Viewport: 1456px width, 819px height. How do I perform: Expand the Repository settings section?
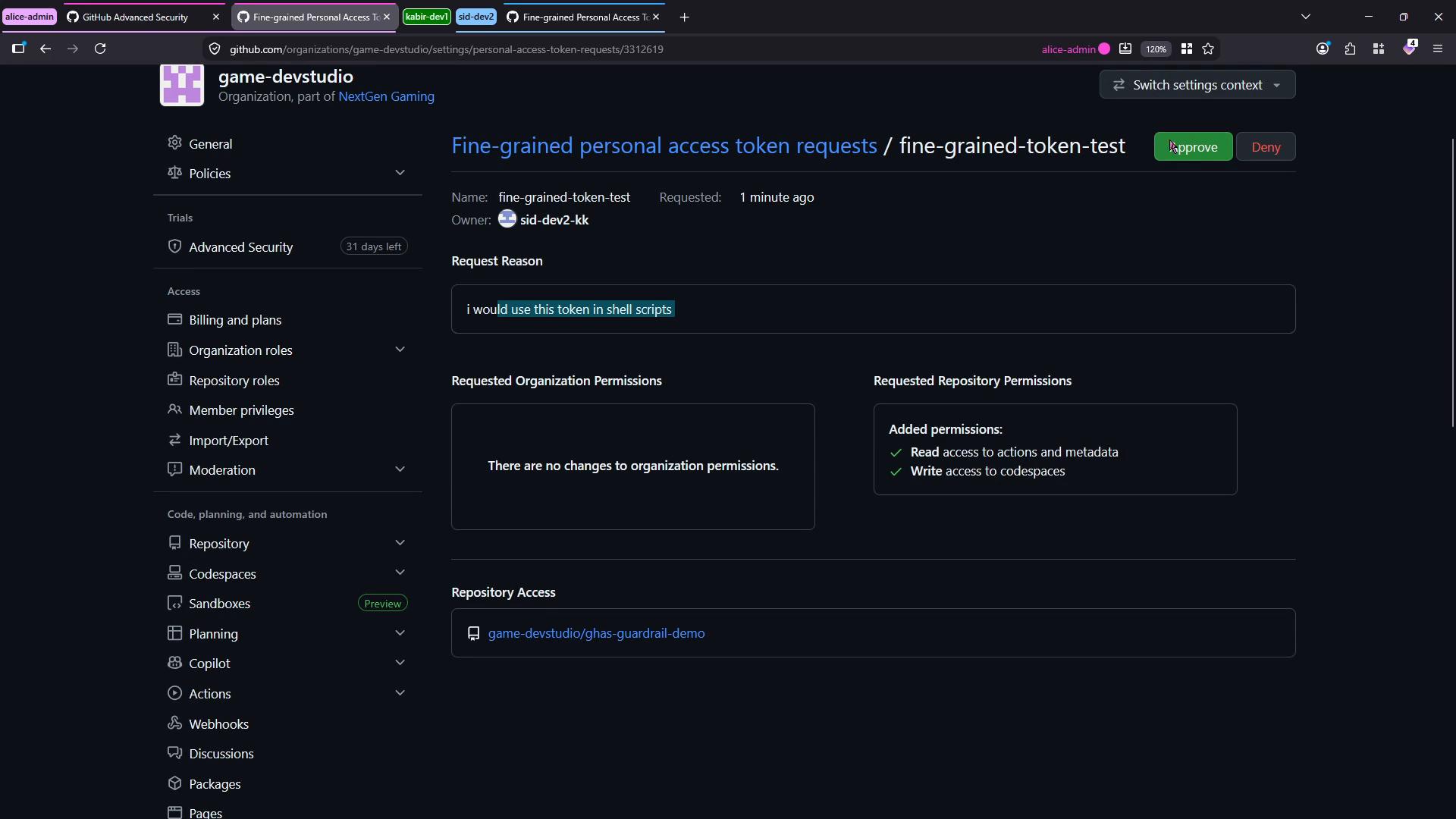(400, 543)
